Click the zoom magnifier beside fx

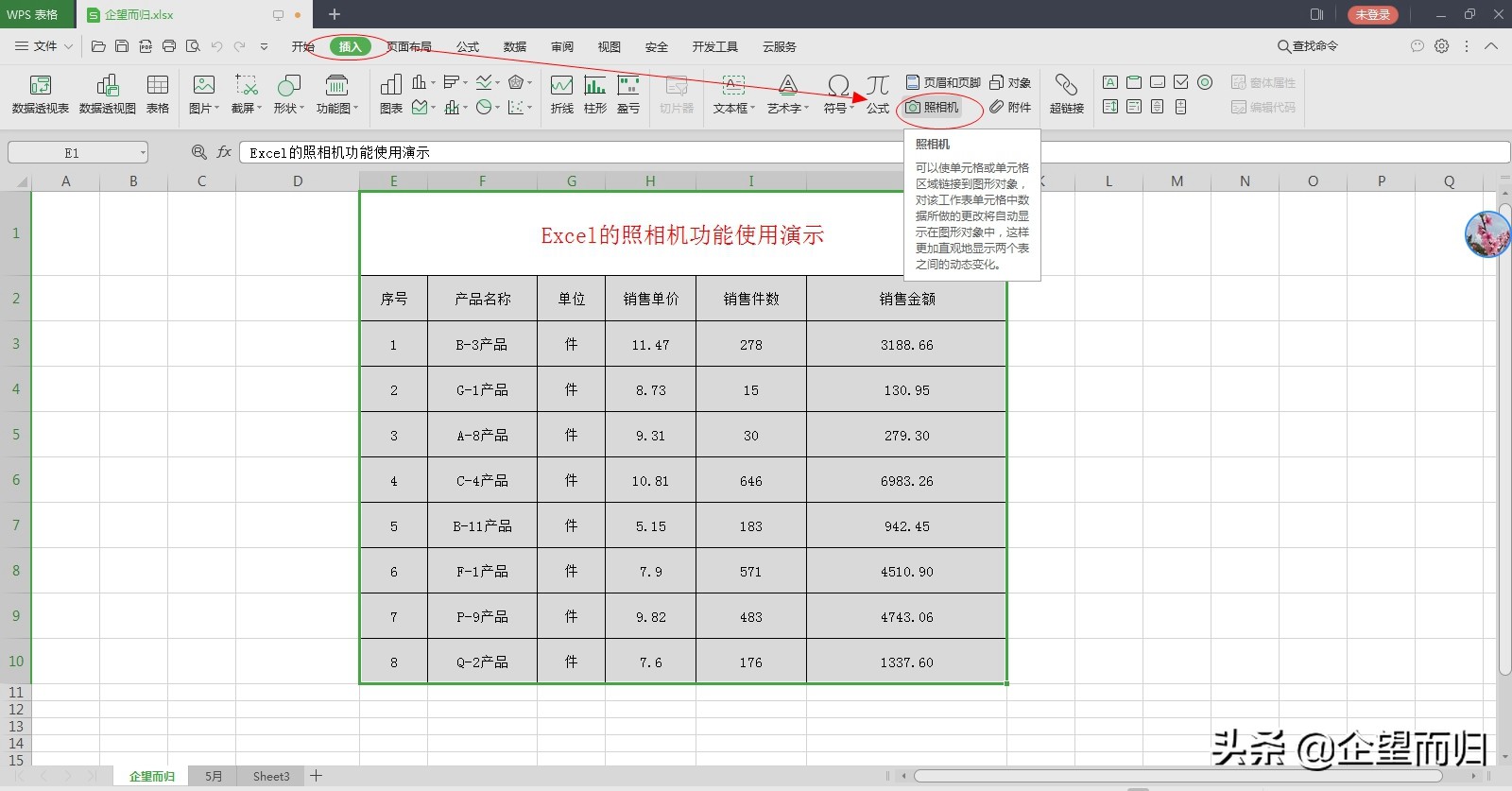coord(198,151)
